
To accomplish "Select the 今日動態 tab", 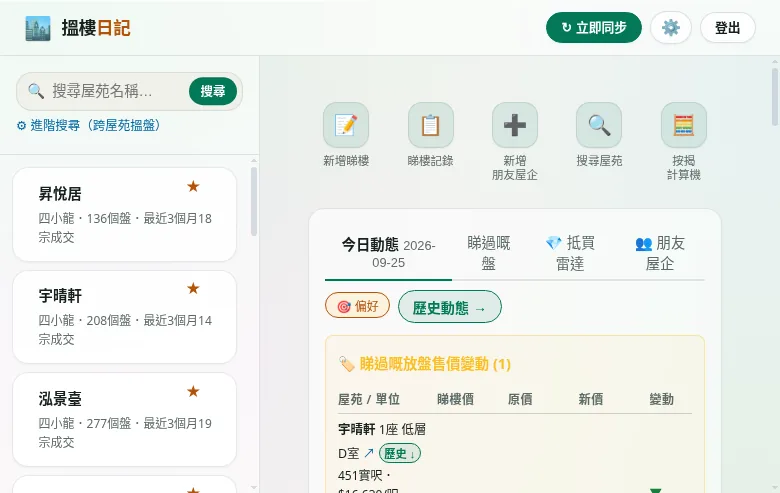I will point(388,253).
